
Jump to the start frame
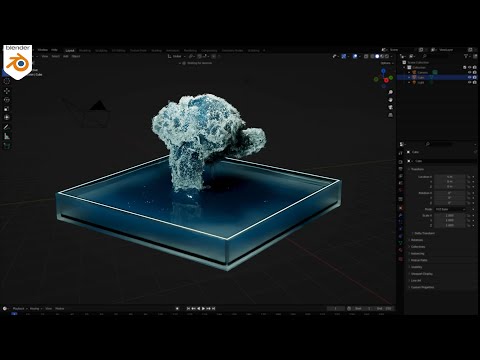click(188, 309)
